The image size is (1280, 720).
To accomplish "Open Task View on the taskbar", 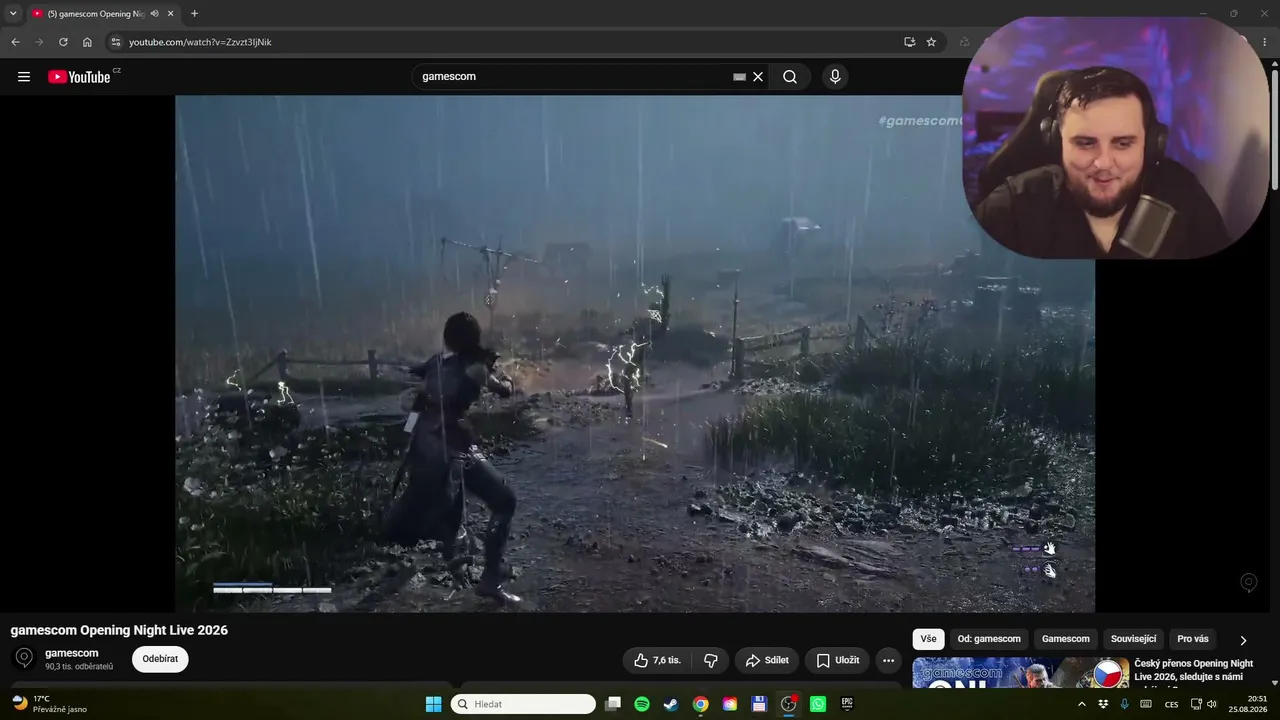I will click(613, 704).
